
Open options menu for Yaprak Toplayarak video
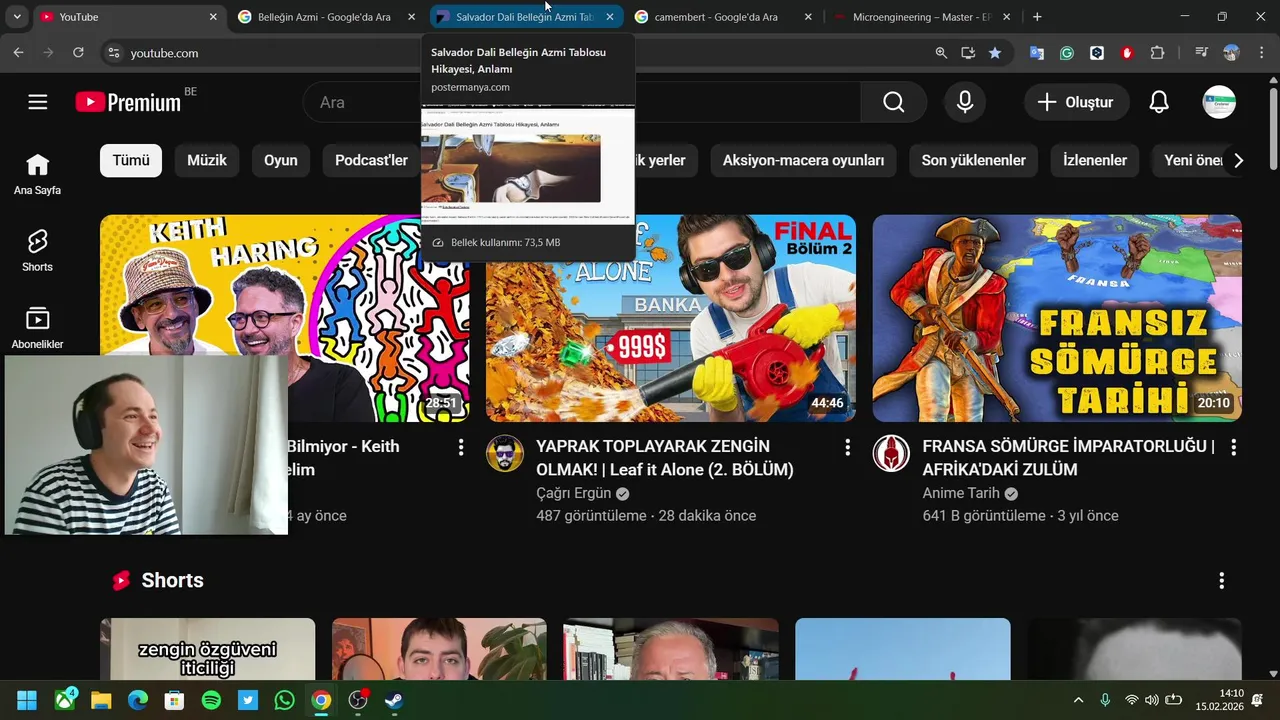pos(847,447)
